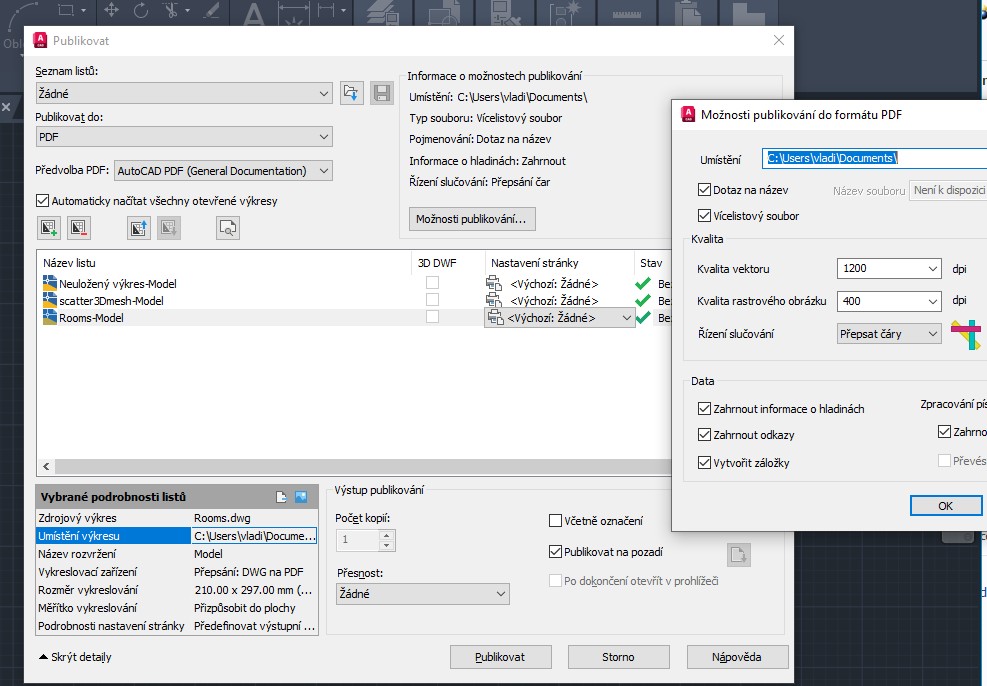Open the Předvolba PDF dropdown
987x686 pixels.
tap(223, 171)
